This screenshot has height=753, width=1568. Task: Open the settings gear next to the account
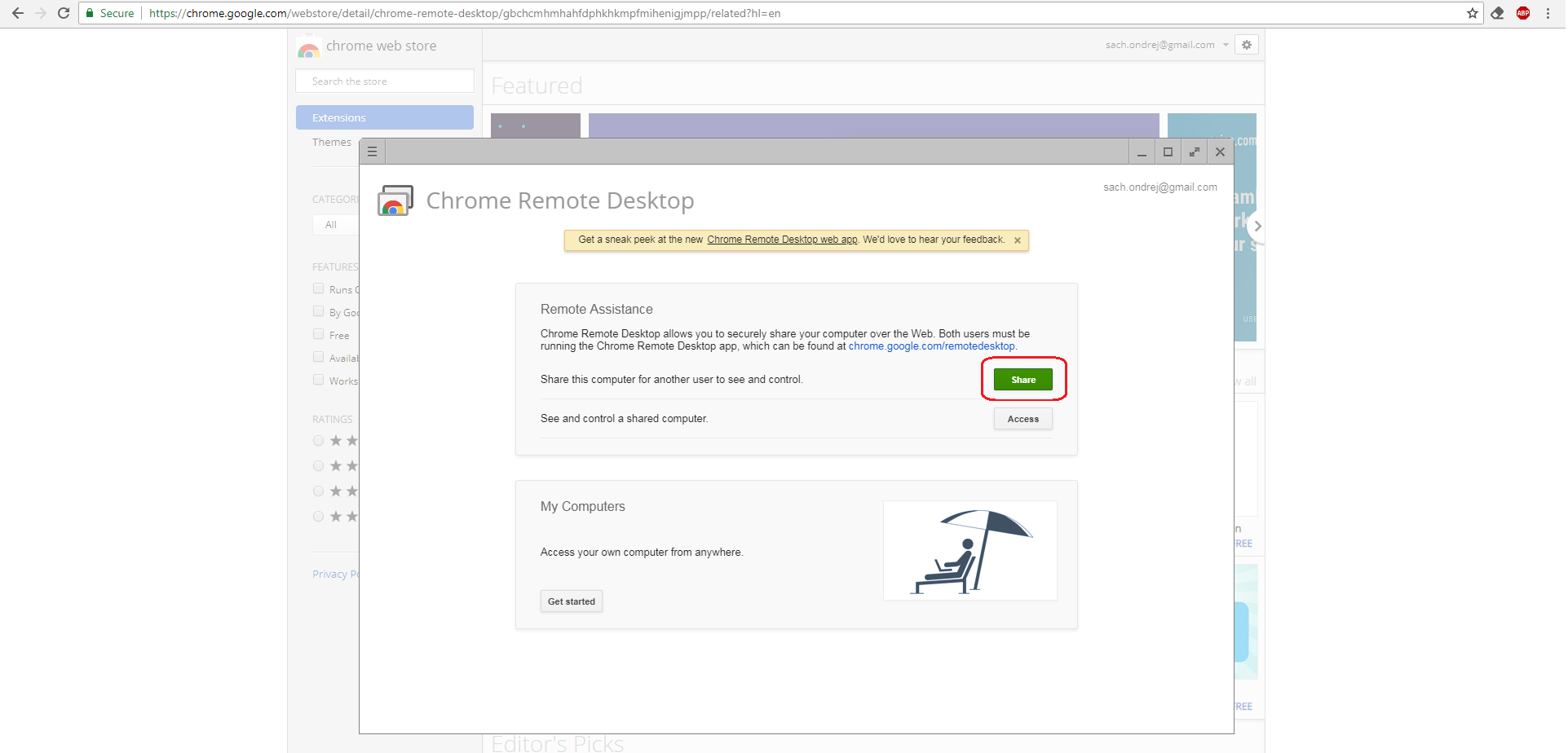pyautogui.click(x=1246, y=45)
